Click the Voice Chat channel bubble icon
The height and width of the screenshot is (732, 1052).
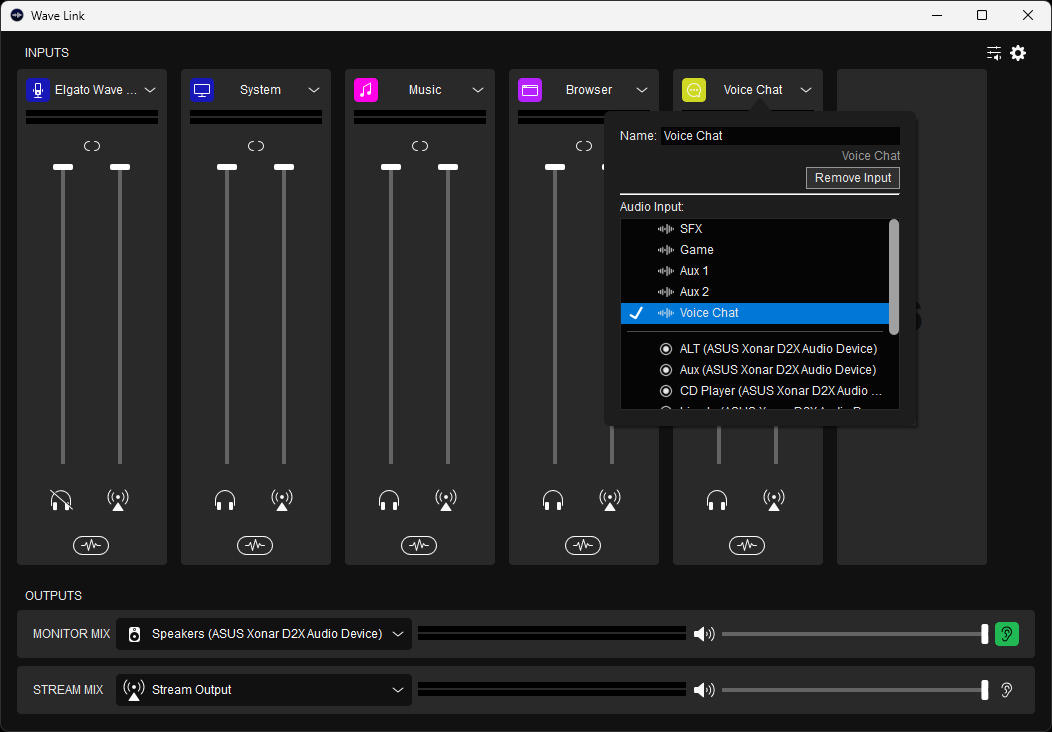[x=694, y=90]
